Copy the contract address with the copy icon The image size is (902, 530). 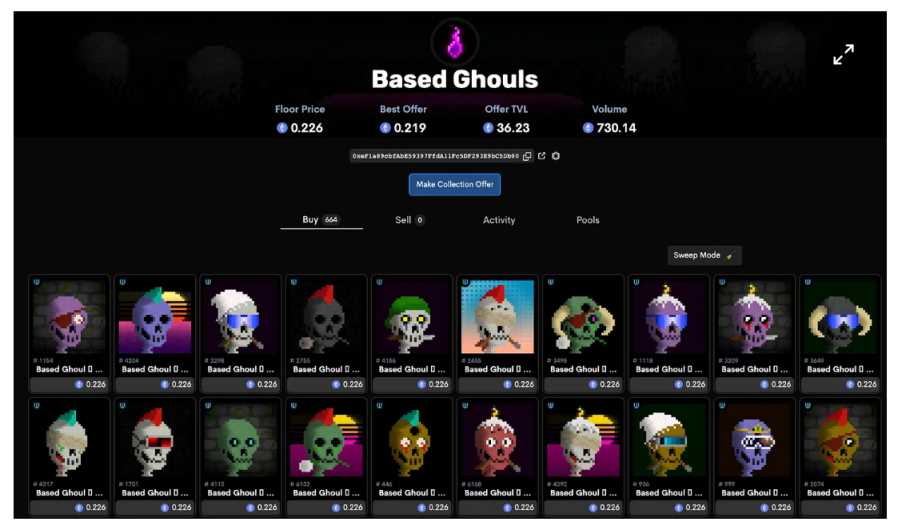click(x=527, y=156)
